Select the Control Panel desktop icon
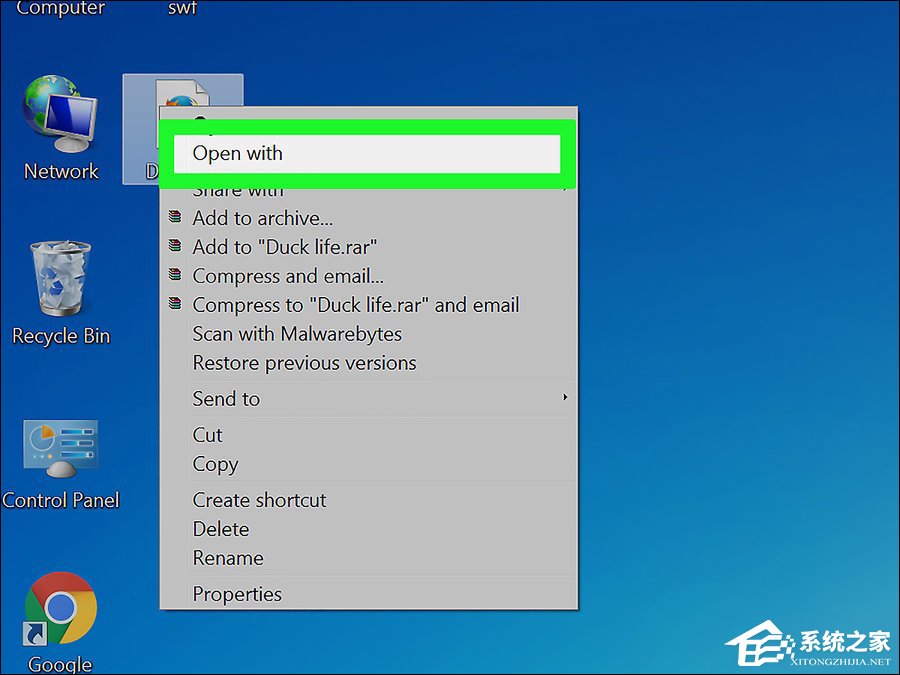900x675 pixels. (x=60, y=448)
